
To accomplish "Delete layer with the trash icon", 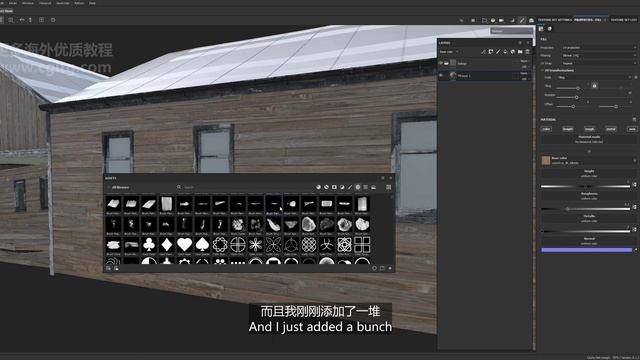I will click(527, 52).
